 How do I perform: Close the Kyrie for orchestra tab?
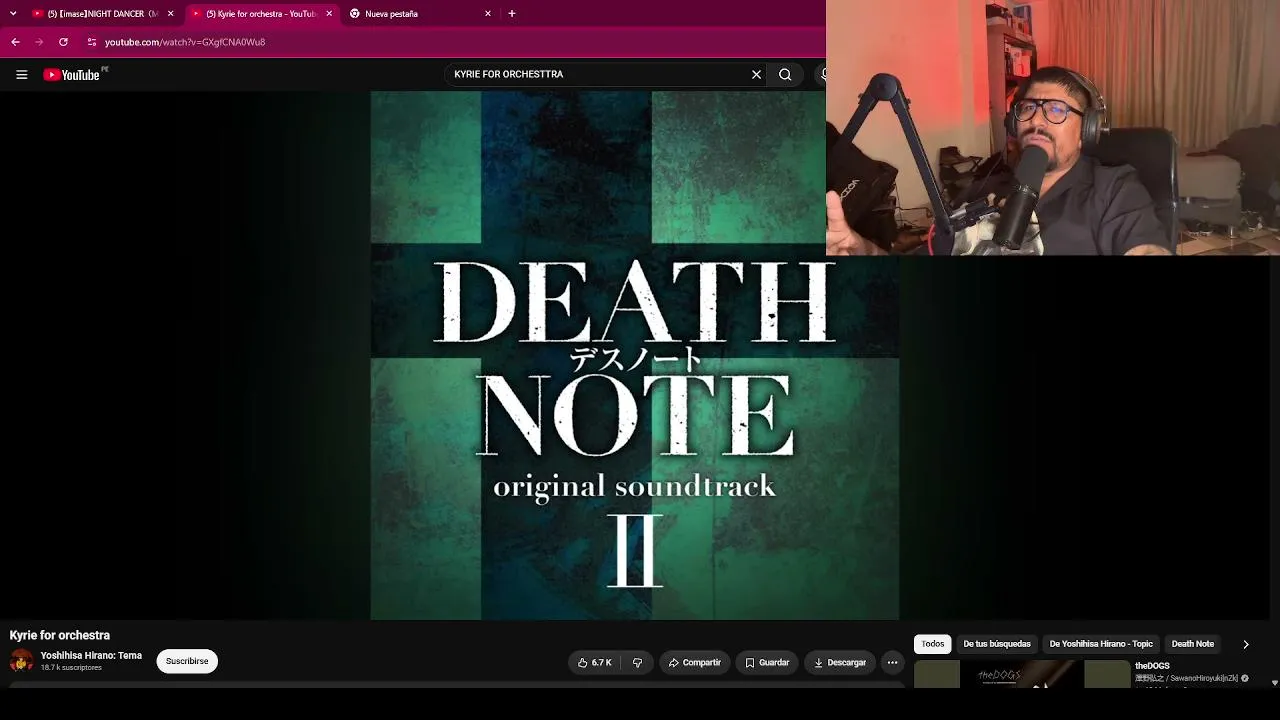(x=329, y=14)
